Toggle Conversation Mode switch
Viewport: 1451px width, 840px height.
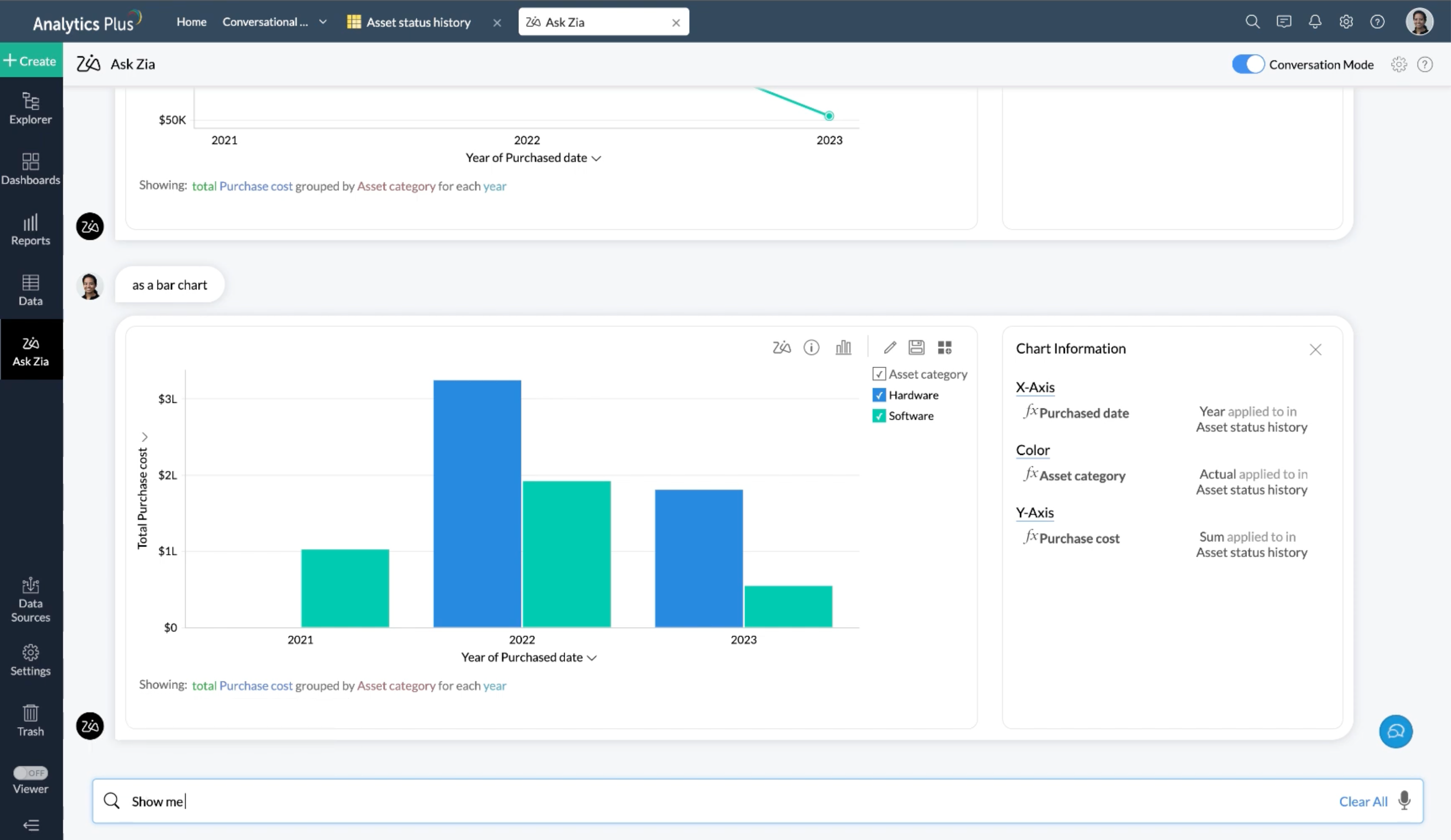1248,64
